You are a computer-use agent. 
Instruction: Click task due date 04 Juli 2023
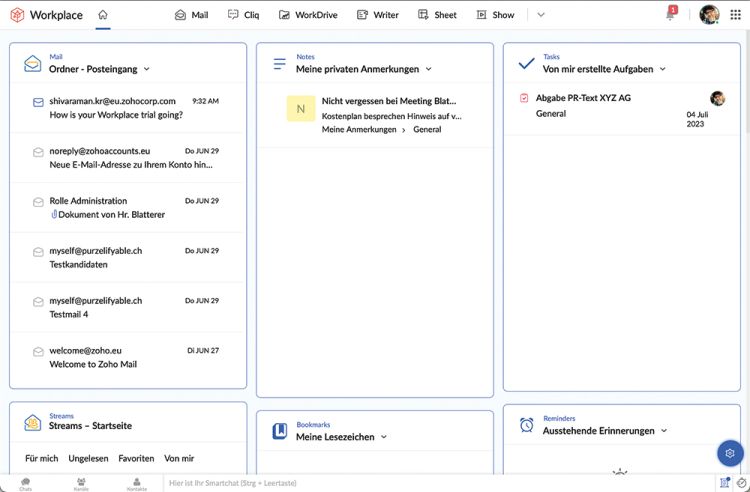(x=697, y=119)
